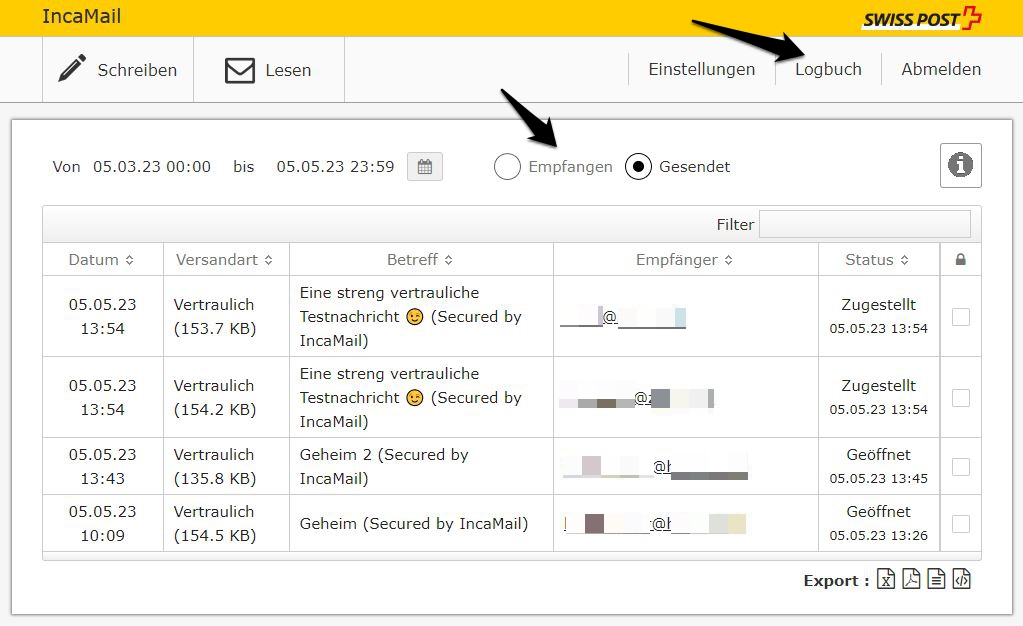The height and width of the screenshot is (626, 1023).
Task: Click Testnachricht subject in 153.7 KB row
Action: click(x=410, y=317)
